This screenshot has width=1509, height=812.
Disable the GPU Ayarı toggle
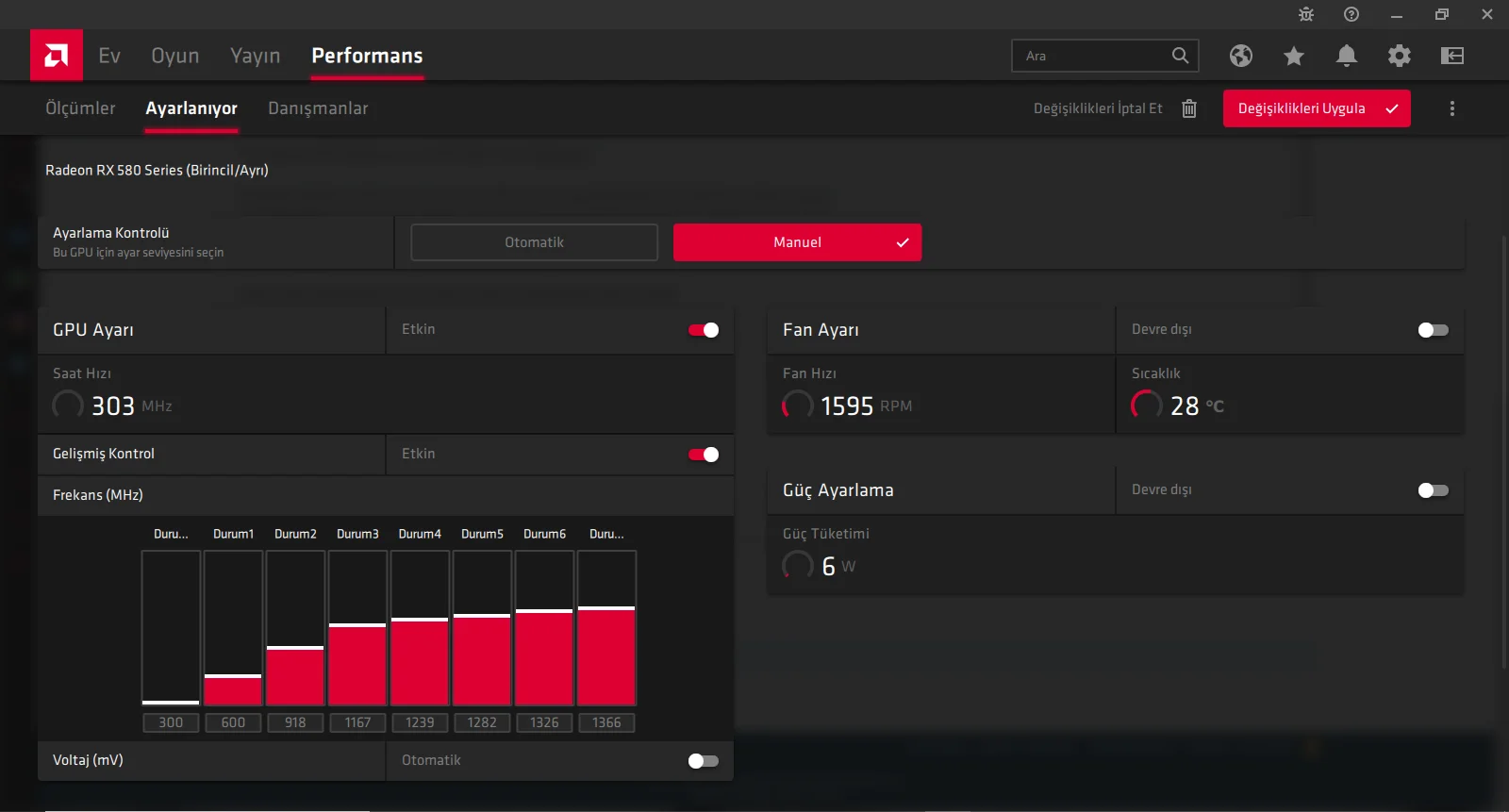[x=704, y=330]
